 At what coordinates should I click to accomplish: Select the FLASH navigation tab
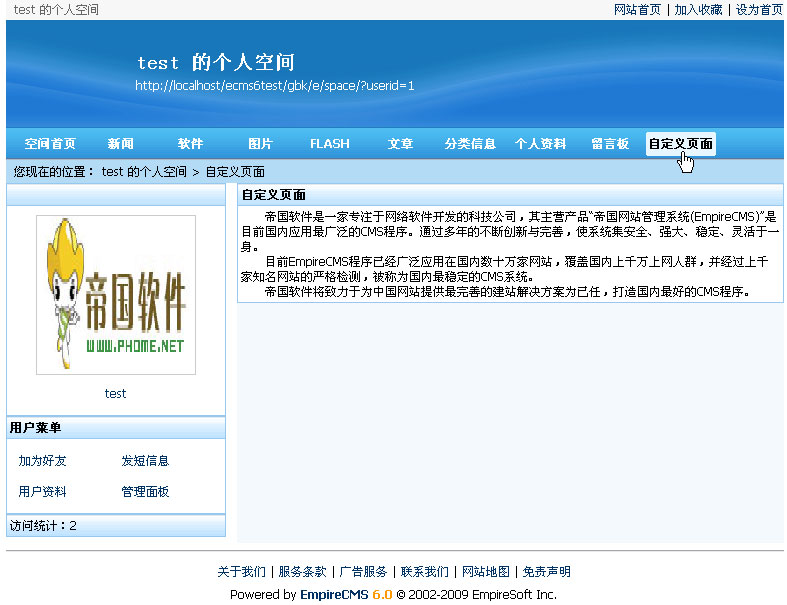[330, 144]
